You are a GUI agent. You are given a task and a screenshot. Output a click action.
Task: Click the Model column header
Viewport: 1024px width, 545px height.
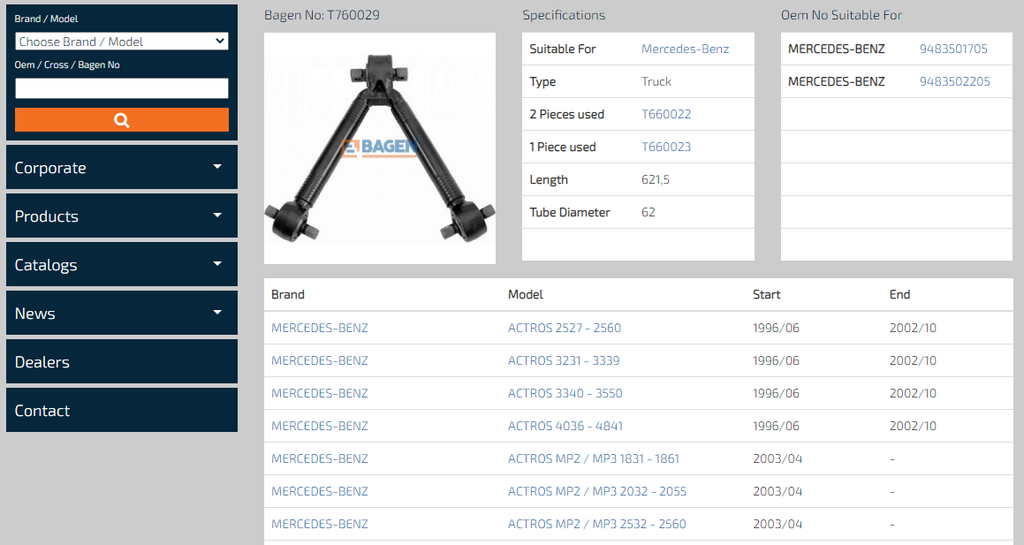(x=526, y=294)
